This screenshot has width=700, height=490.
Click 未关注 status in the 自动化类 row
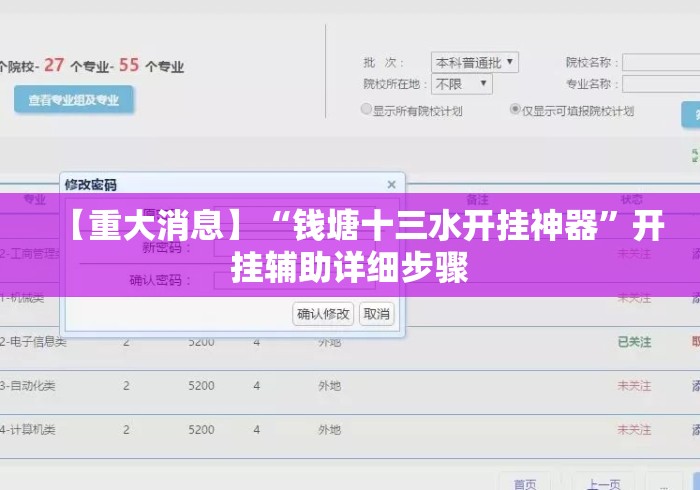pos(634,386)
